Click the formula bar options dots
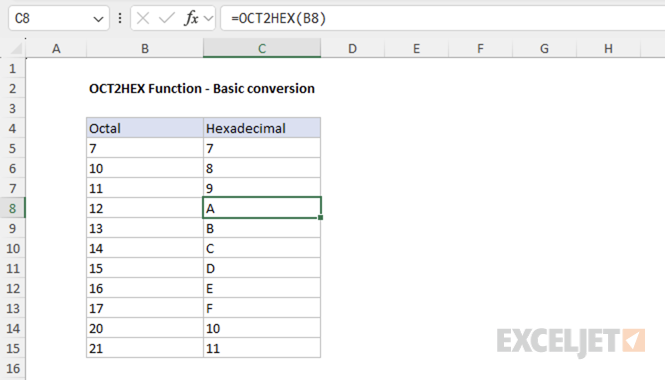 (120, 18)
